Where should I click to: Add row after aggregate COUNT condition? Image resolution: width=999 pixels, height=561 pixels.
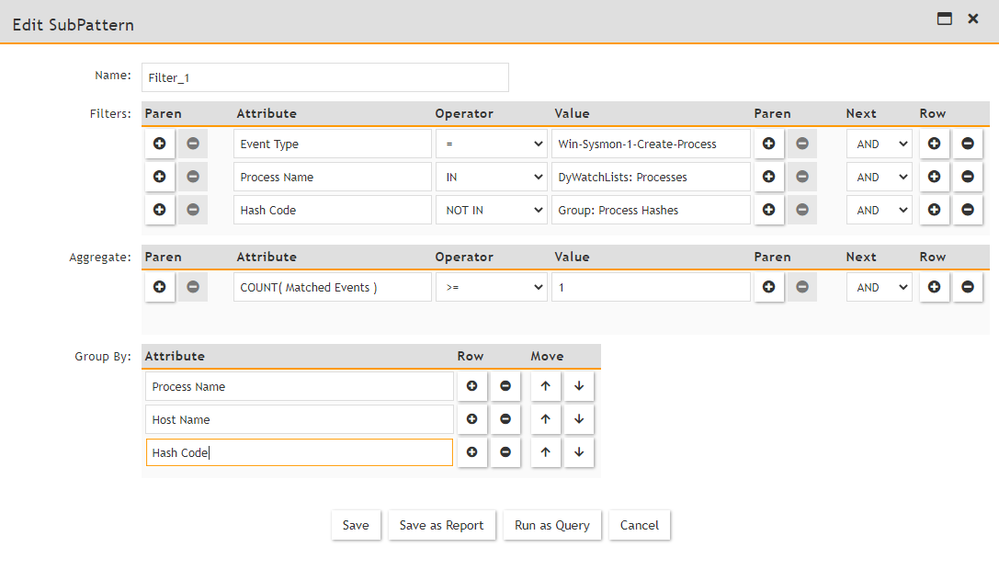[x=934, y=287]
